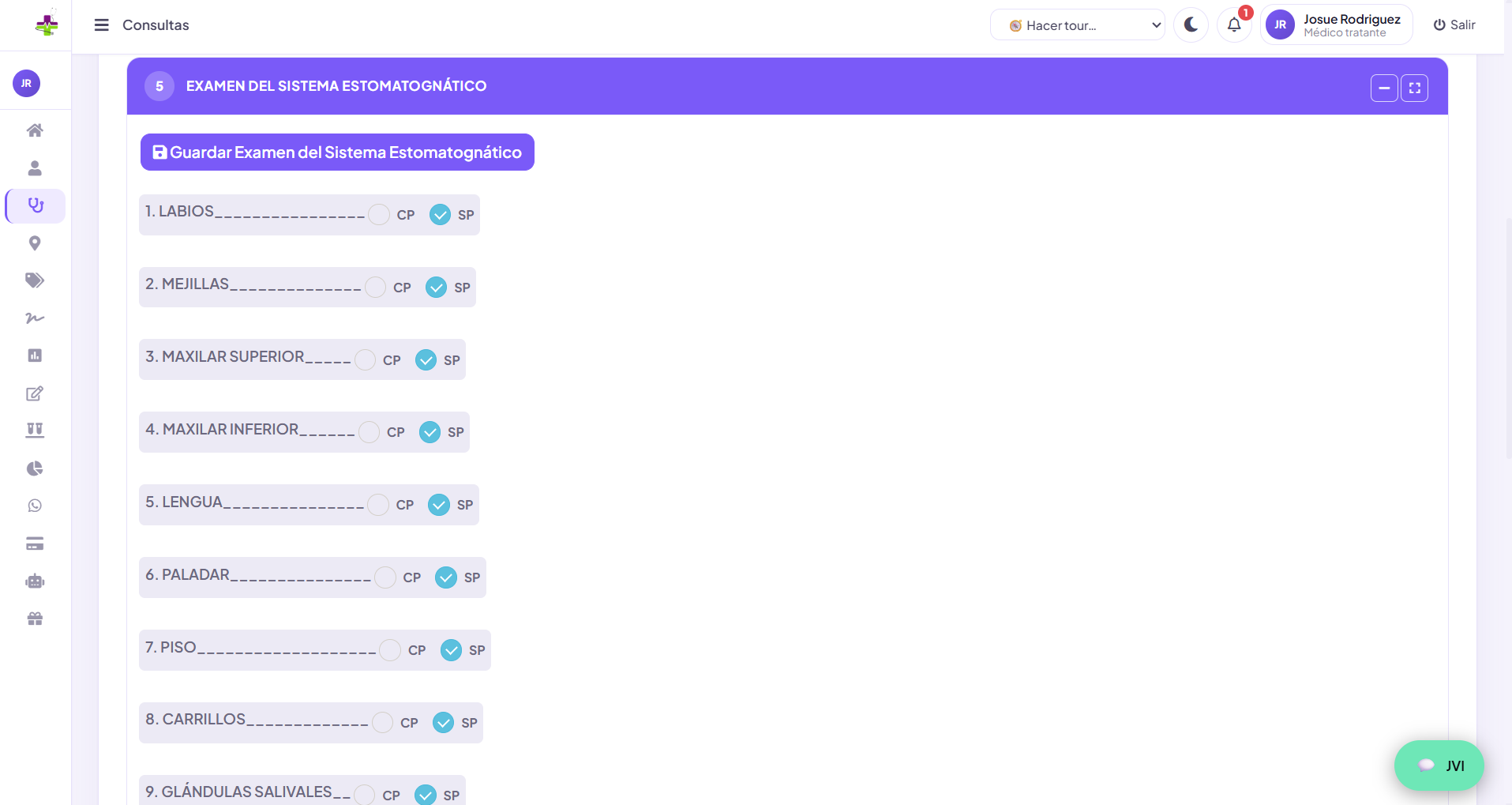This screenshot has width=1512, height=805.
Task: Select CP for Carrillos
Action: coord(383,723)
